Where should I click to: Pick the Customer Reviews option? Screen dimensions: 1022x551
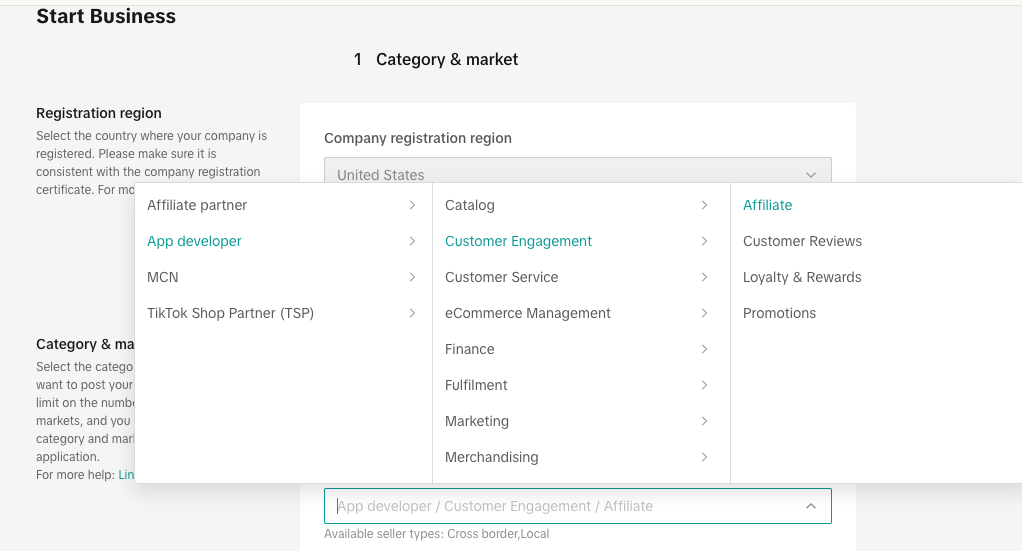[x=802, y=241]
